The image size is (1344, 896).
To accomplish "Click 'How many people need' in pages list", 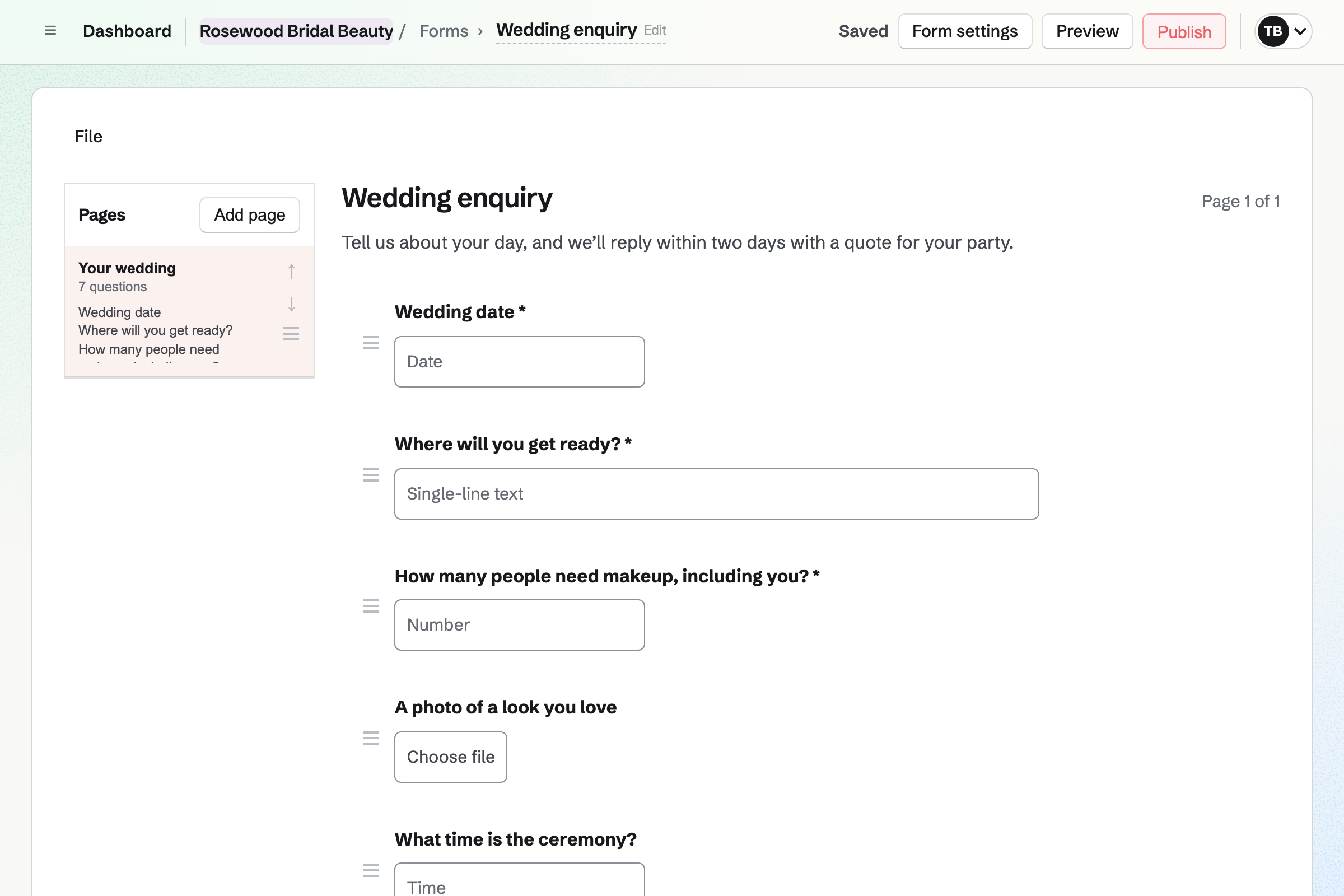I will [148, 349].
